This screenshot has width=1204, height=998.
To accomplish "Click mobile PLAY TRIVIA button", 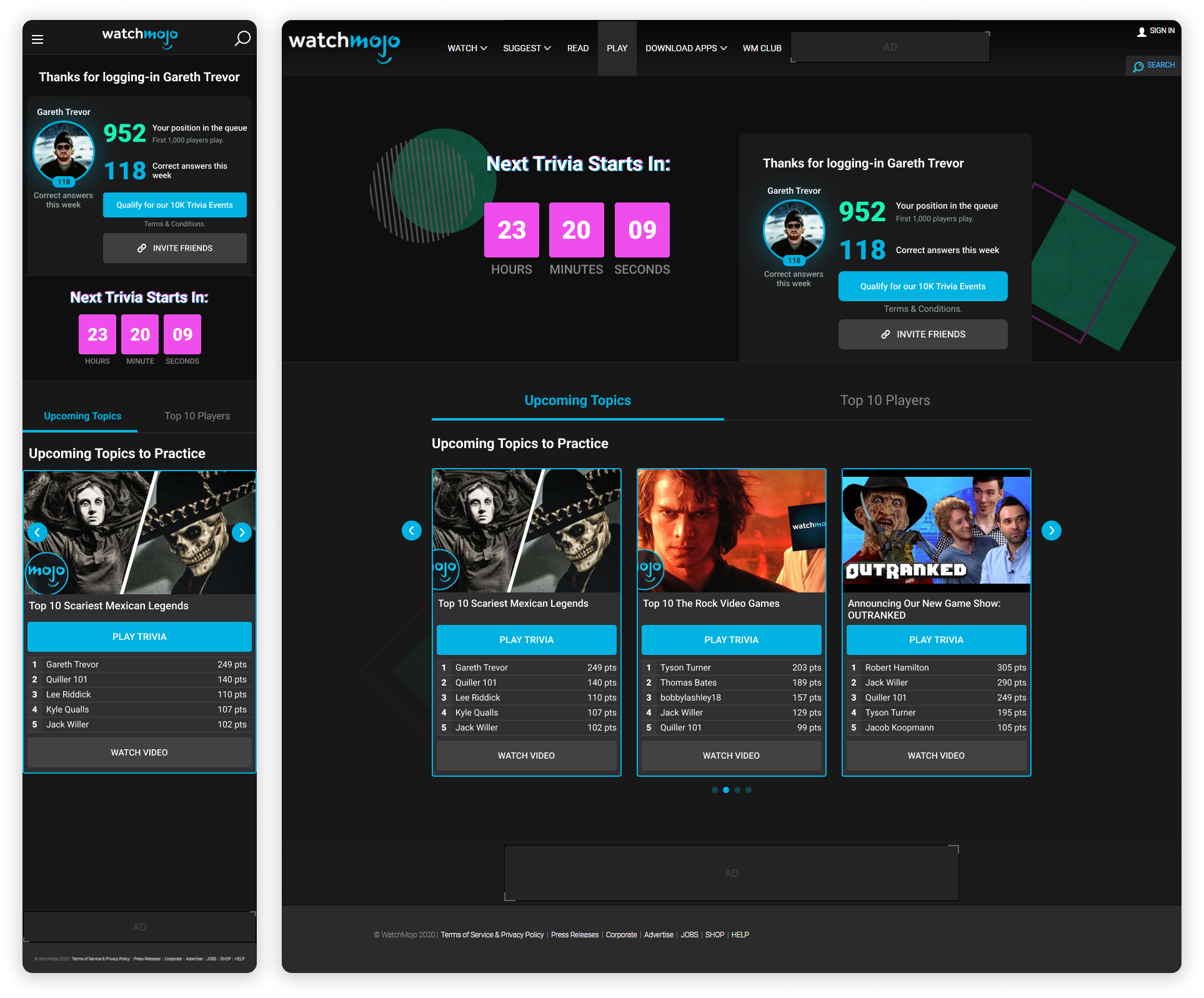I will [x=139, y=637].
